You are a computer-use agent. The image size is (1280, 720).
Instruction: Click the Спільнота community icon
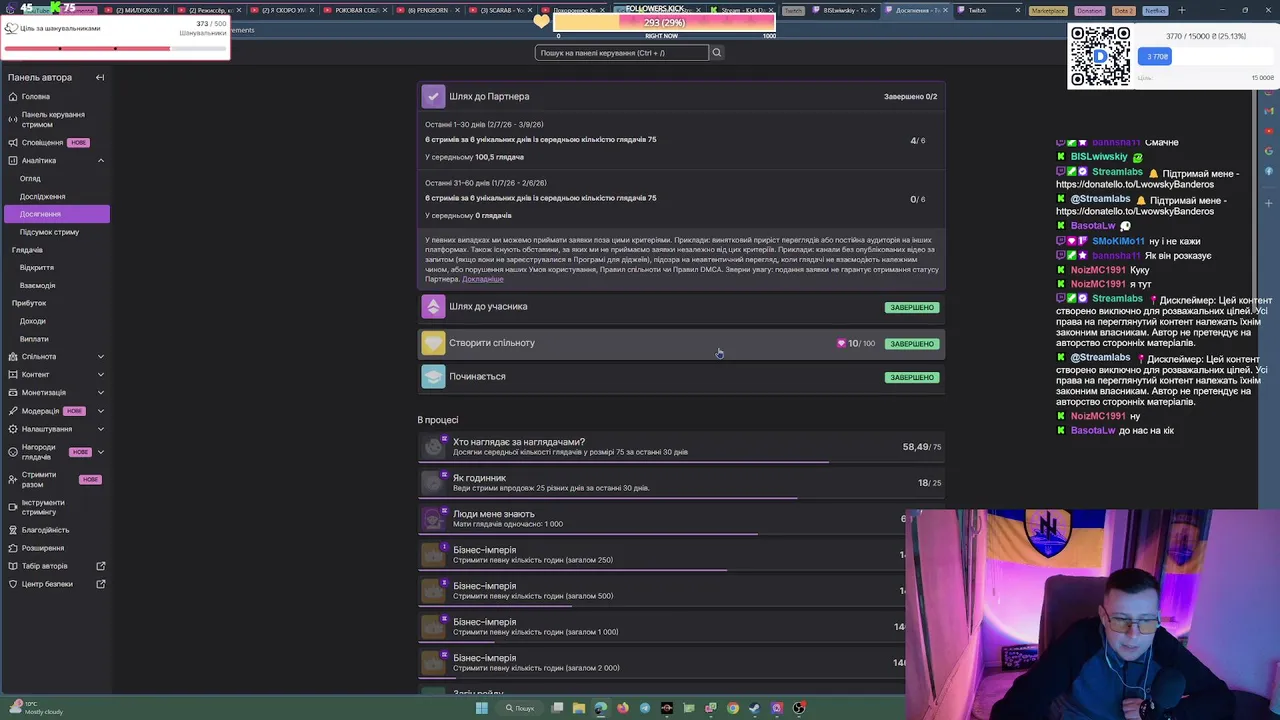13,356
